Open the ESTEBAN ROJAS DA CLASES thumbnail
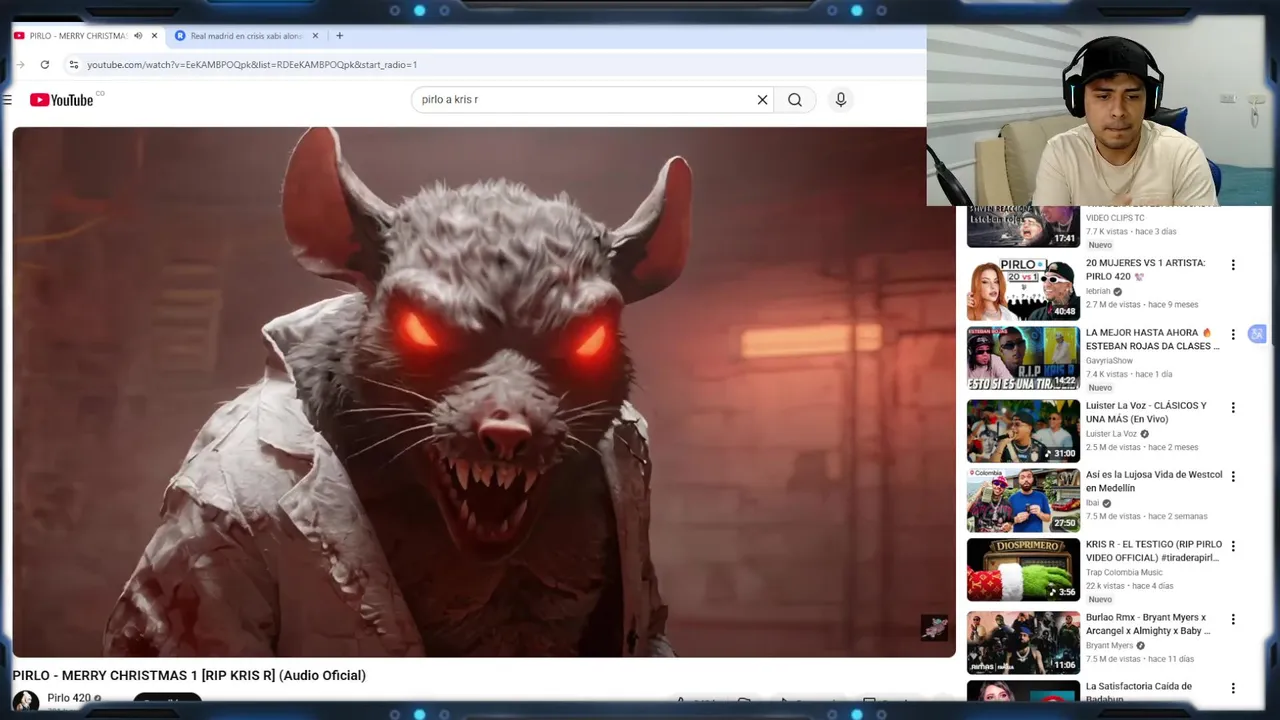This screenshot has width=1280, height=720. click(x=1023, y=358)
